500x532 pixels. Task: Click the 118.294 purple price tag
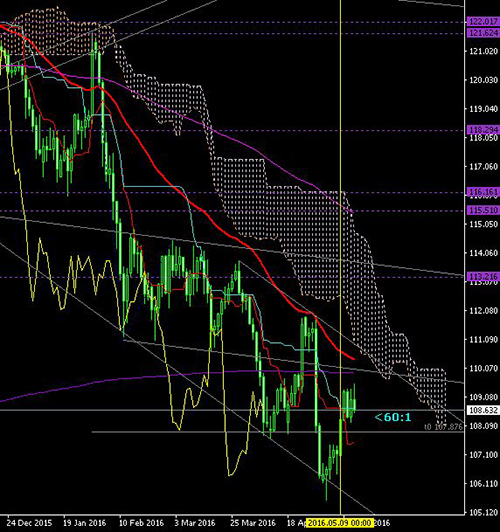[483, 130]
